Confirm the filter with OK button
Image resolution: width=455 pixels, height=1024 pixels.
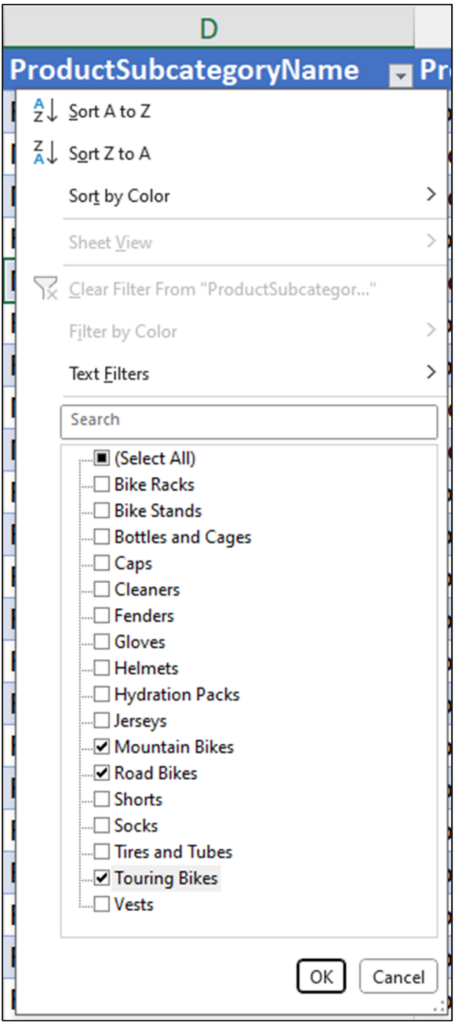point(322,977)
